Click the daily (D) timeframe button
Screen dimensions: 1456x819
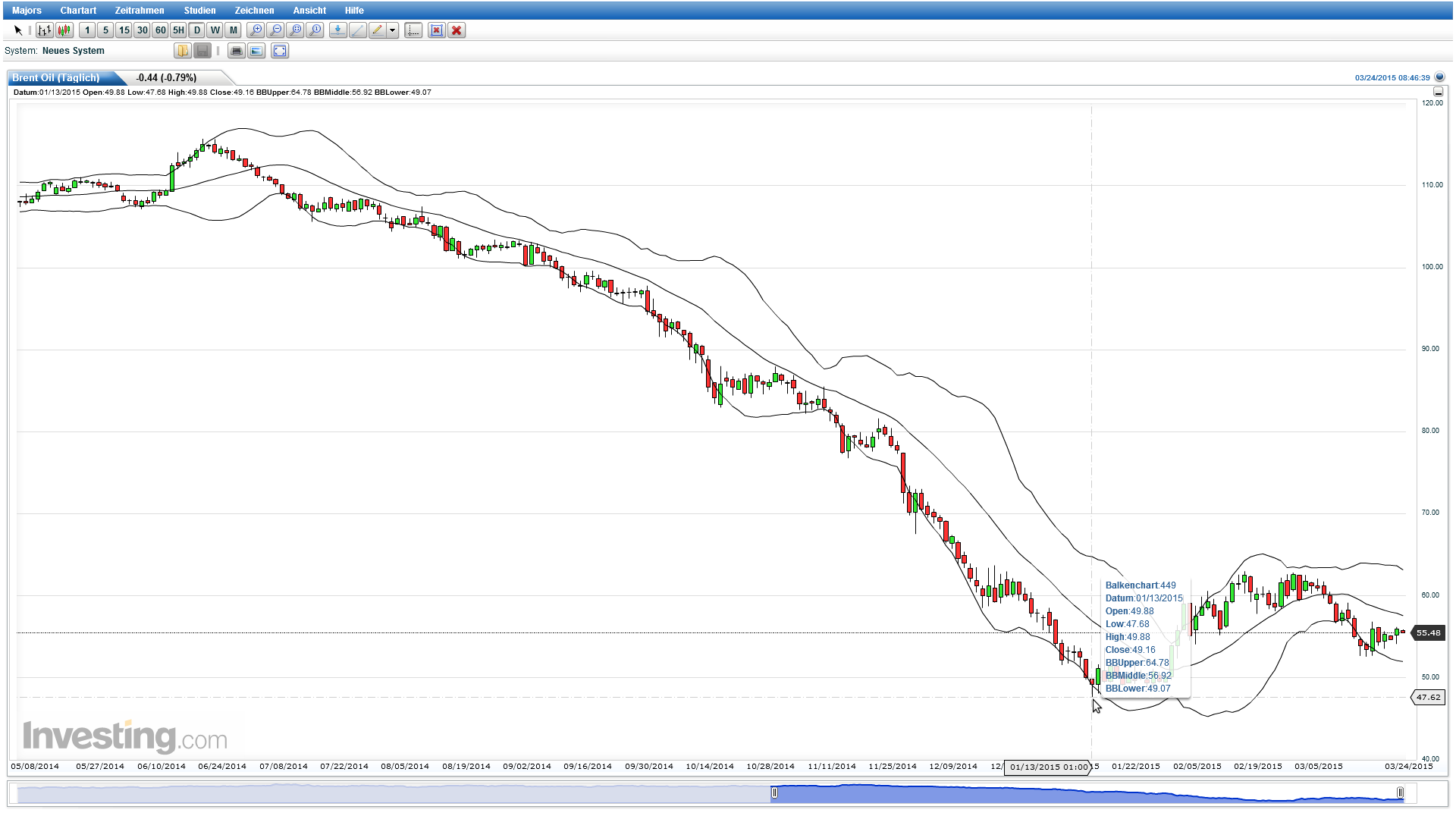pyautogui.click(x=196, y=30)
